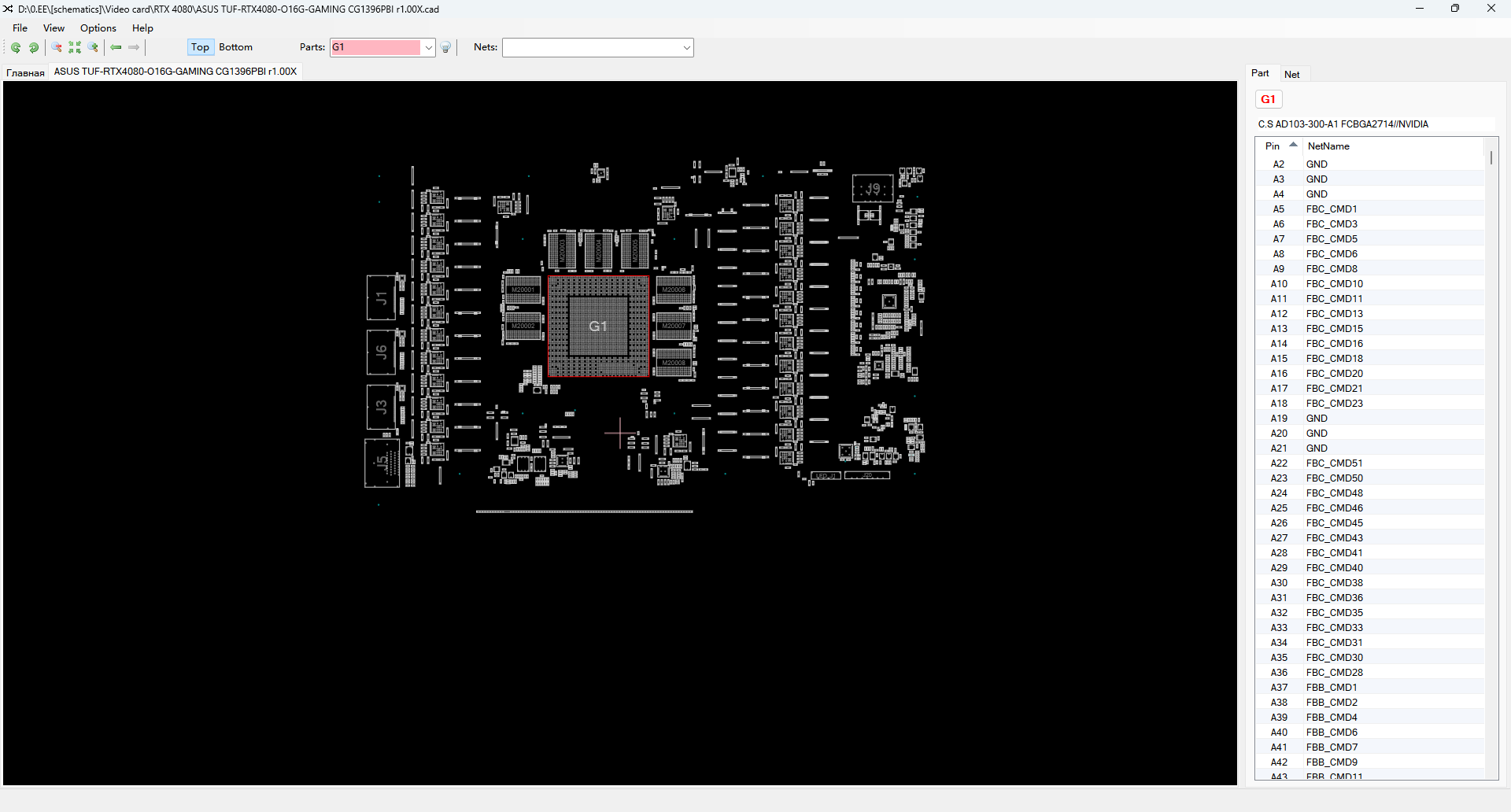Select pin row A37 FBB_CMD1
The height and width of the screenshot is (812, 1511).
(1370, 688)
